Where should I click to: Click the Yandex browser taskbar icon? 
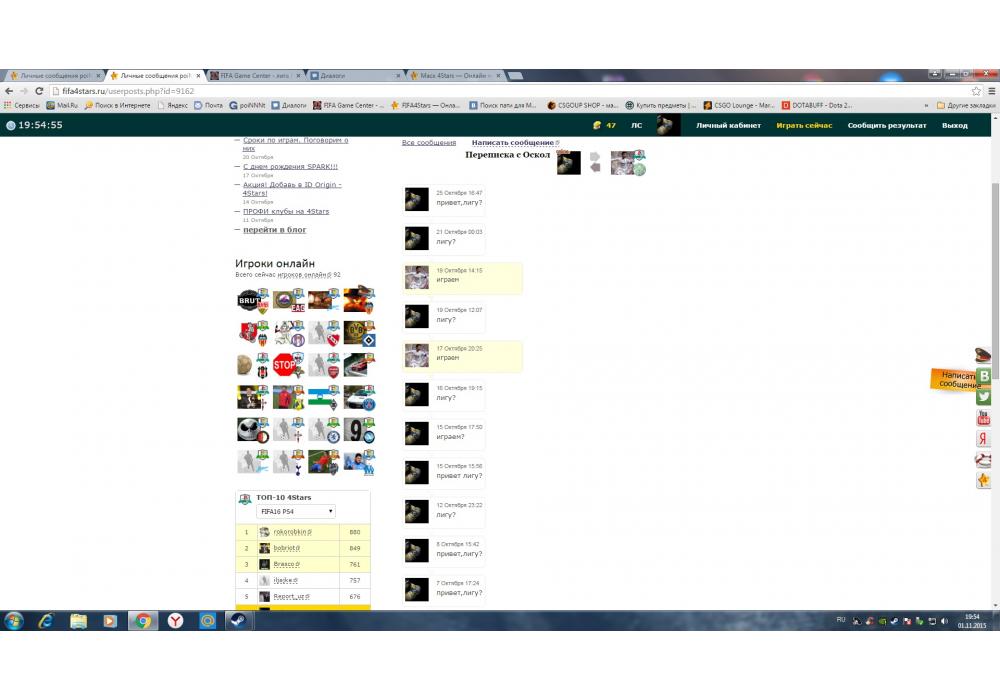(175, 621)
